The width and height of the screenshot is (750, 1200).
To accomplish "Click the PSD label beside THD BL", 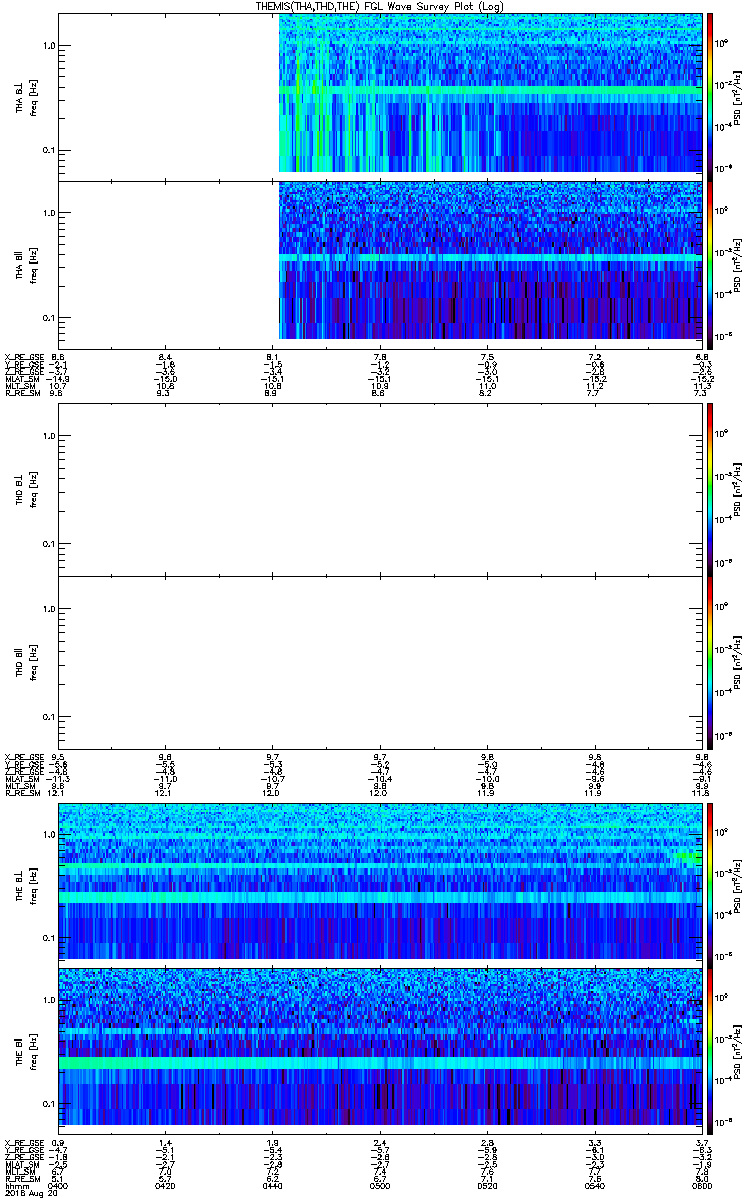I will click(x=736, y=489).
